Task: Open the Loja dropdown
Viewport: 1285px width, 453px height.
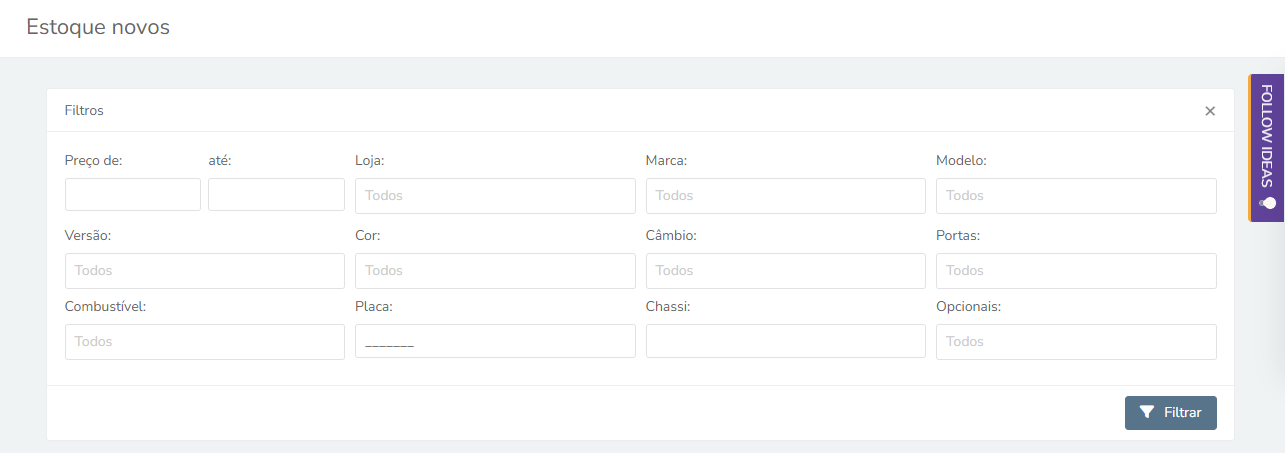Action: [x=495, y=196]
